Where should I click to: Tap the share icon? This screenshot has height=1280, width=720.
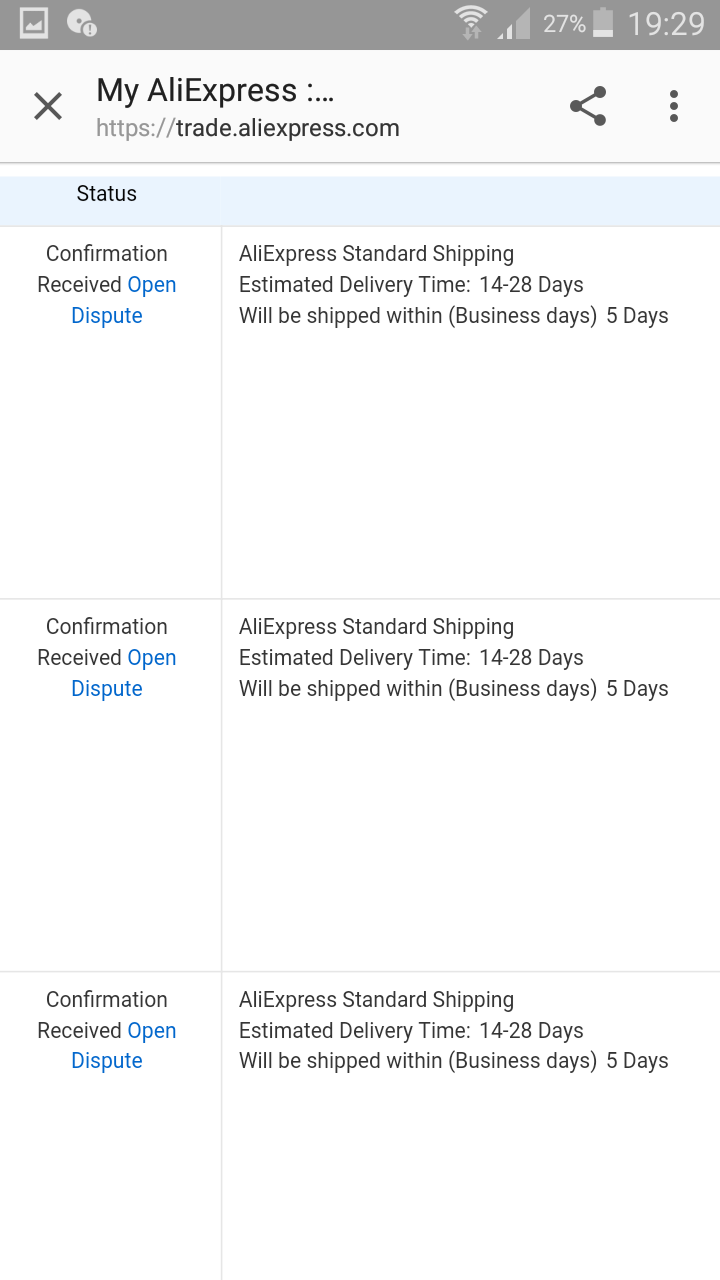(588, 106)
